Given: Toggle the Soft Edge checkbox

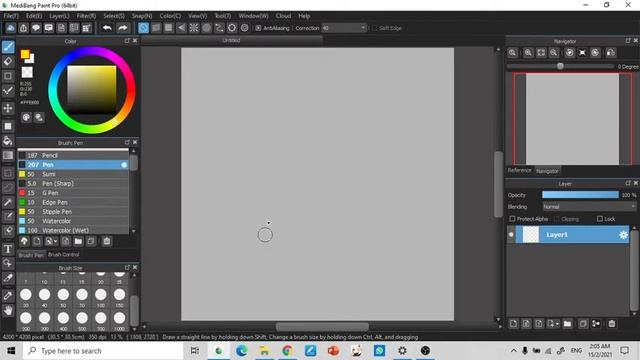Looking at the screenshot, I should (375, 28).
